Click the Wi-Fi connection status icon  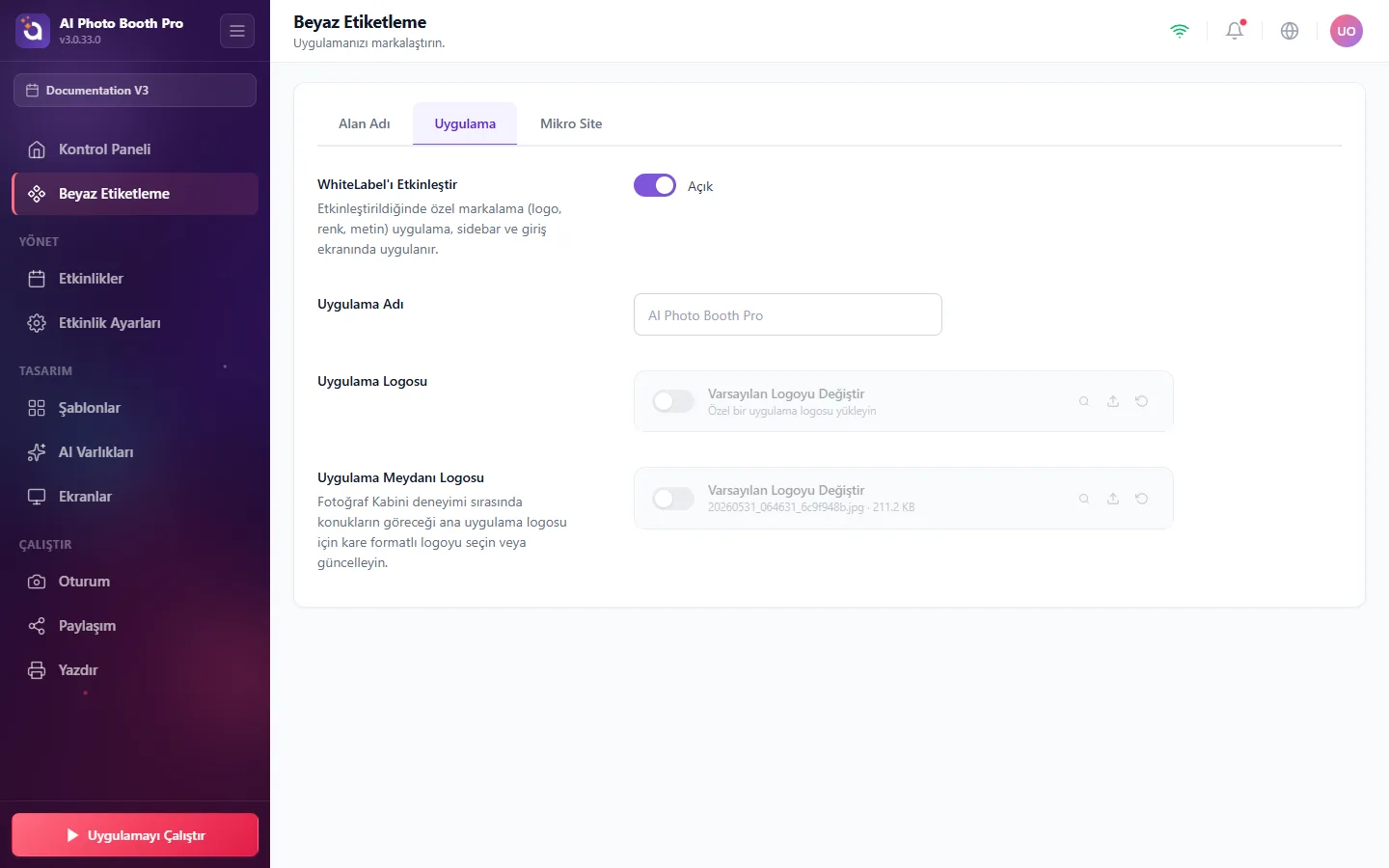coord(1180,31)
